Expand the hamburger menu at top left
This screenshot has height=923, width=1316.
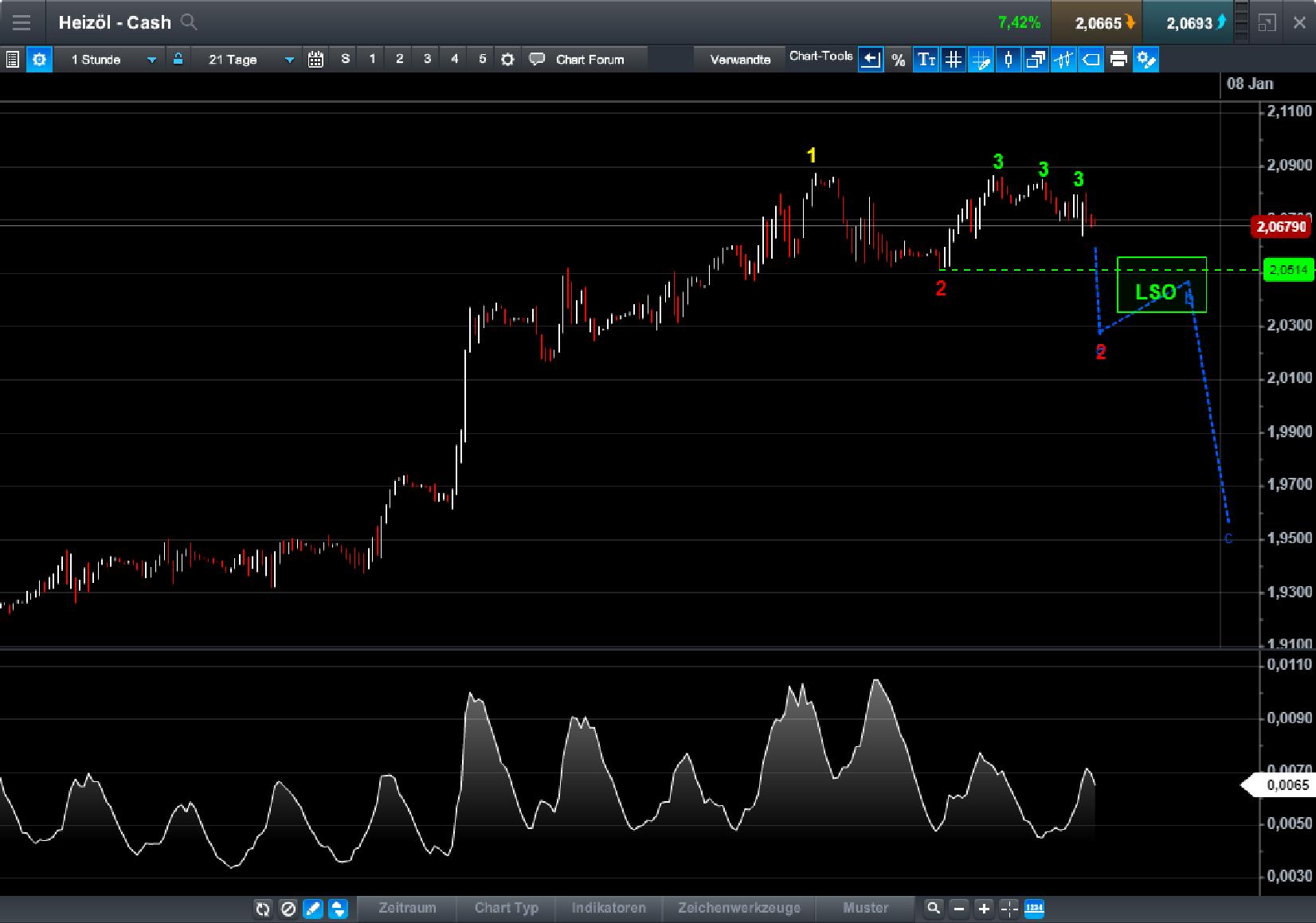coord(22,22)
